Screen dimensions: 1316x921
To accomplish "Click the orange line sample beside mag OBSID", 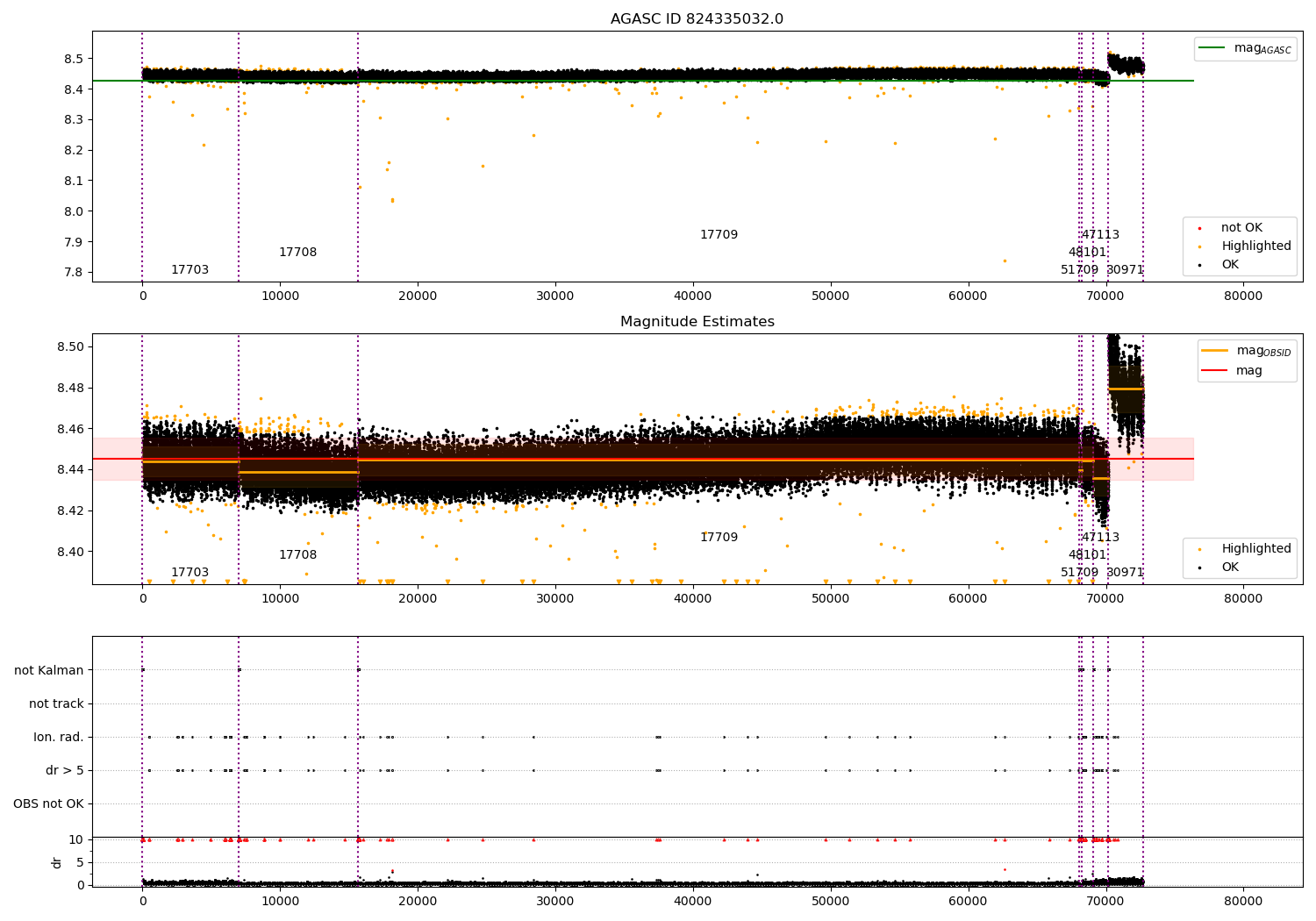I will (1215, 351).
